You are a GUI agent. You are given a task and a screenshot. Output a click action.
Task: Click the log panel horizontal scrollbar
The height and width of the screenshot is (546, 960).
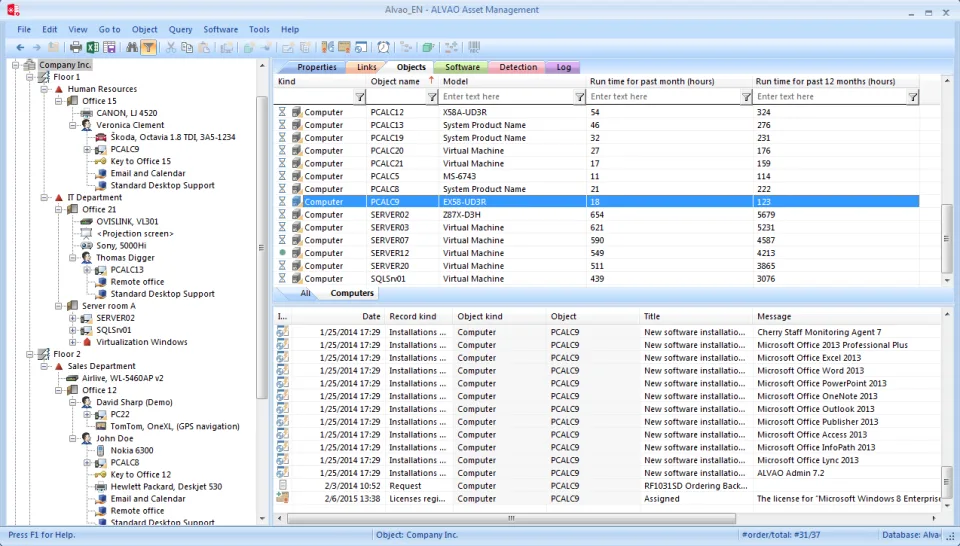coord(511,518)
